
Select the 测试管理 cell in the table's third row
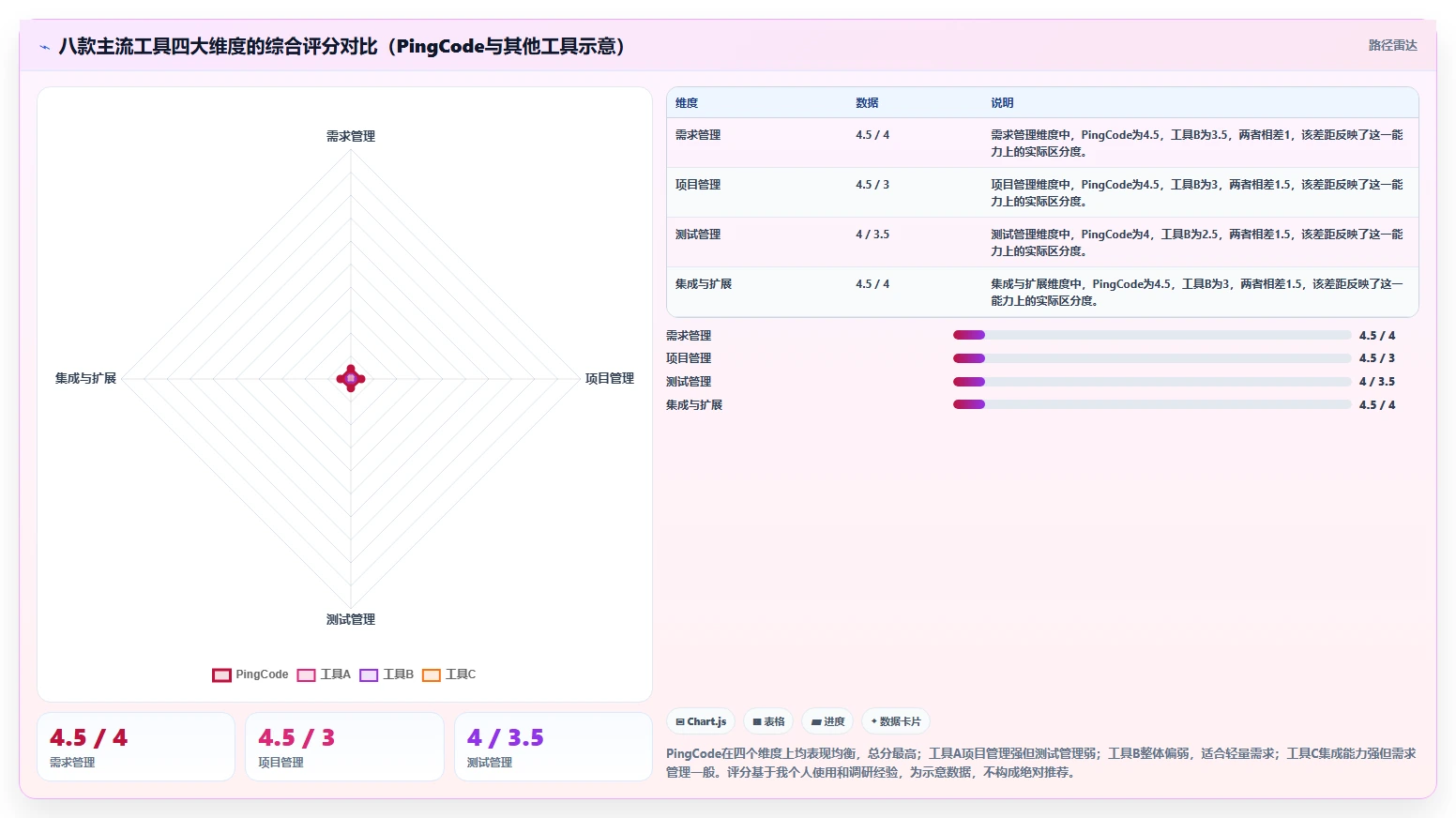[x=698, y=235]
